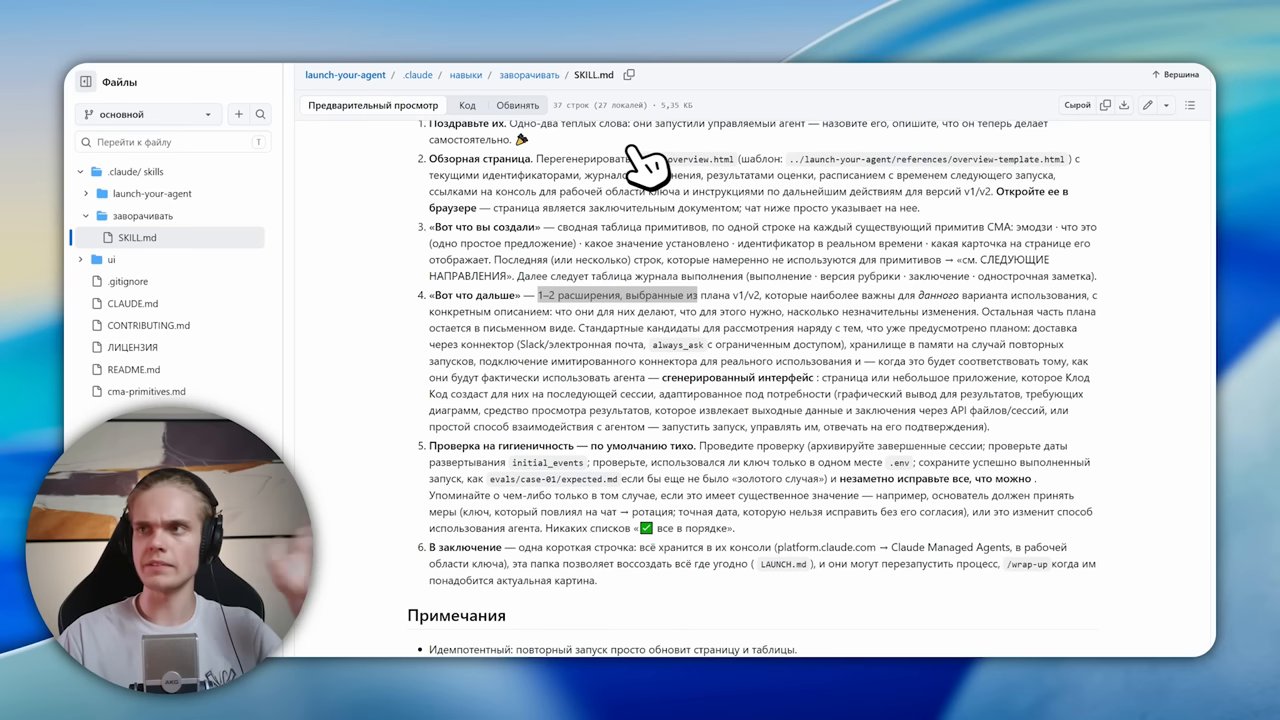Click the ../launch-your-agent/references/overview-template.html code path

point(926,159)
